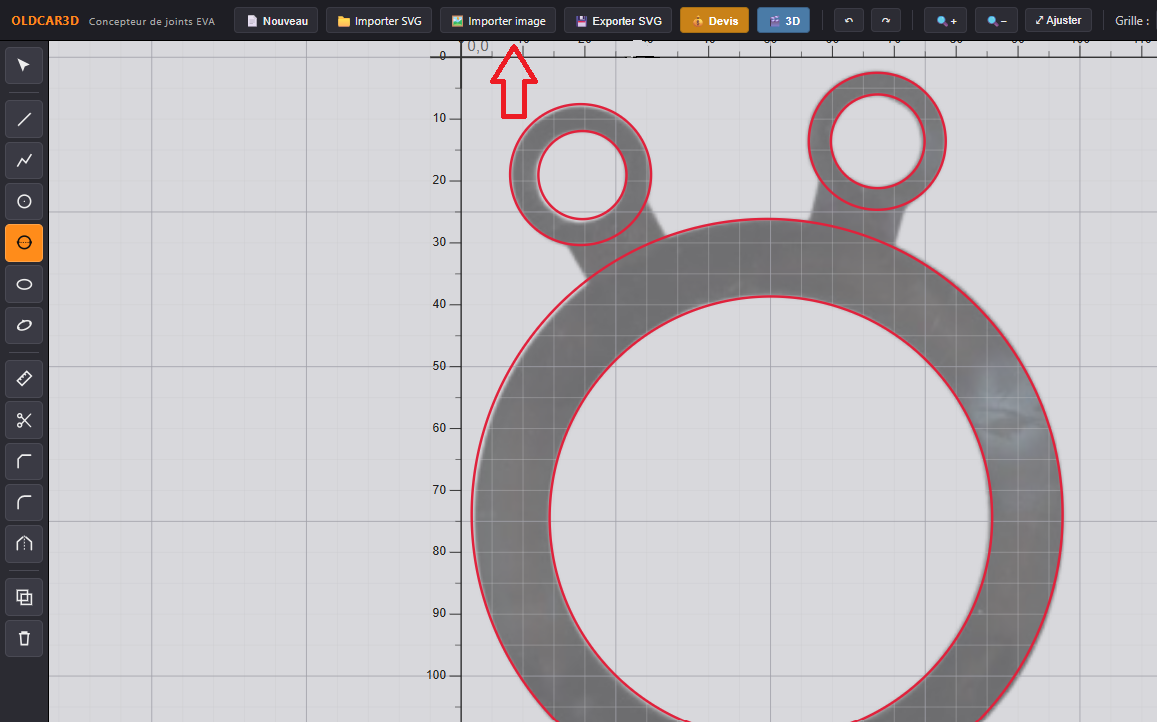Viewport: 1157px width, 722px height.
Task: Click the vertical ruler mark 100
Action: (436, 675)
